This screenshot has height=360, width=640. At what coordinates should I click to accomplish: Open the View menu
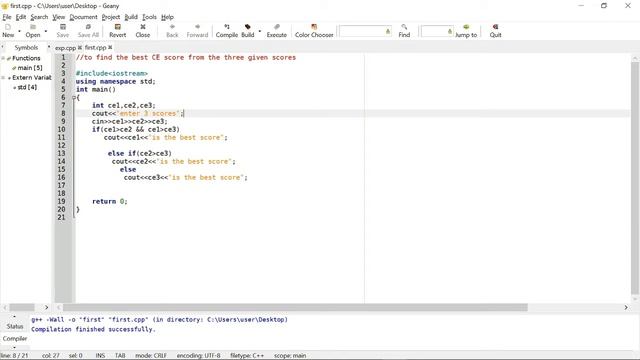59,17
